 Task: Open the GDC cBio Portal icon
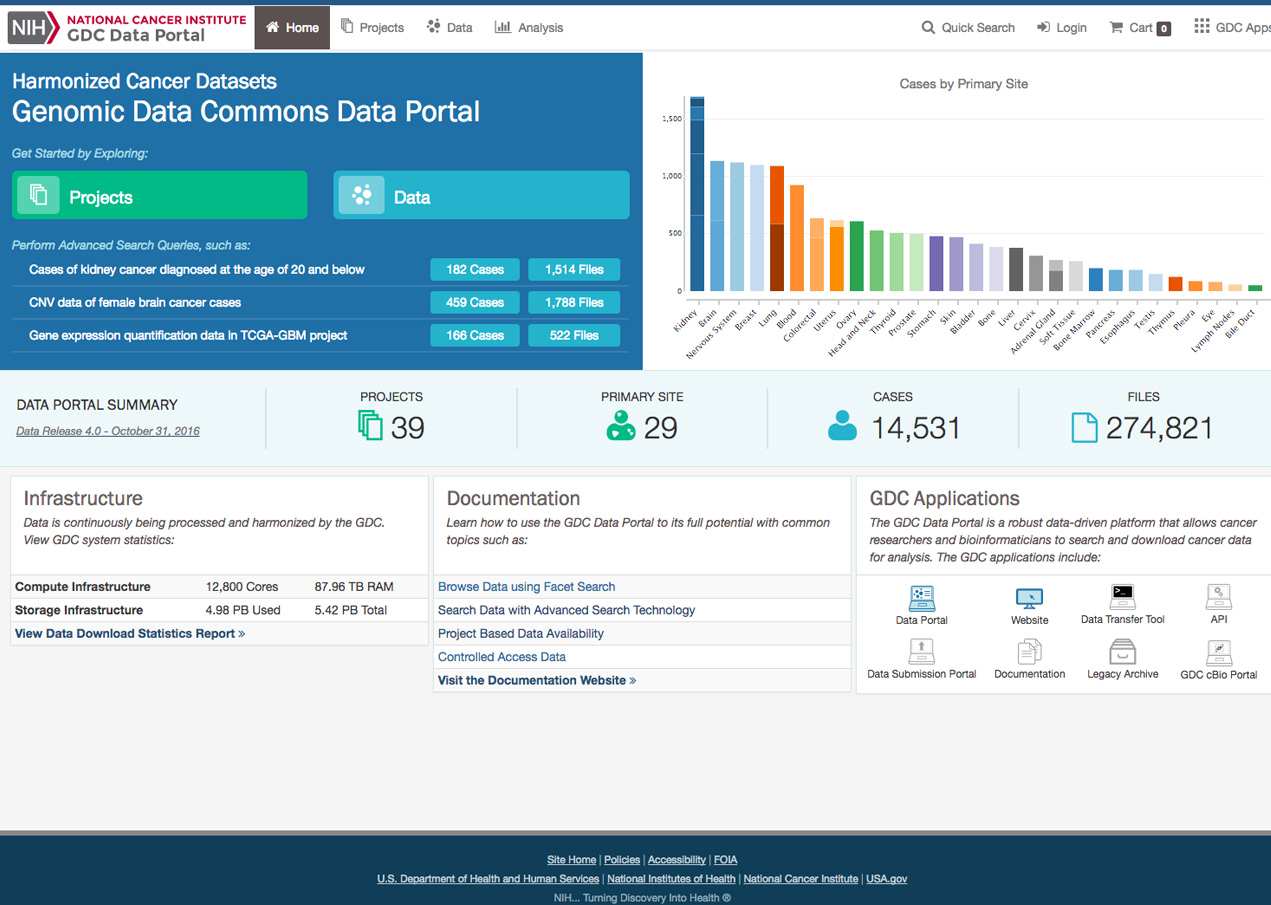pos(1218,653)
